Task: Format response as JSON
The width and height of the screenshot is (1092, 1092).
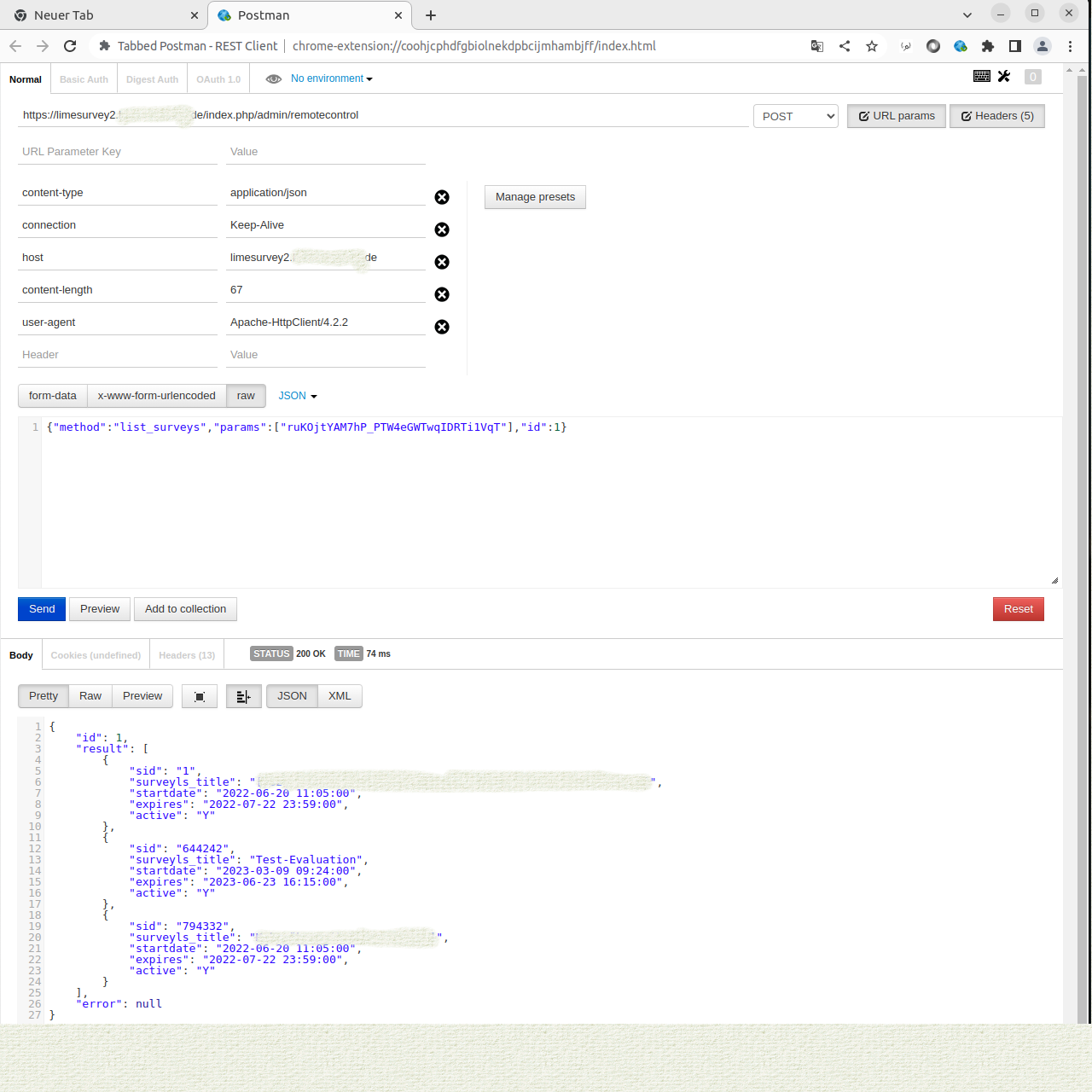Action: coord(292,696)
